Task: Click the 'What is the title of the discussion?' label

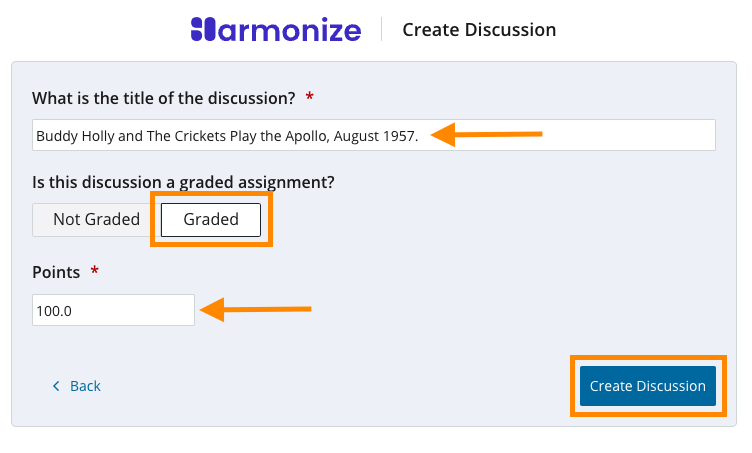Action: tap(163, 98)
